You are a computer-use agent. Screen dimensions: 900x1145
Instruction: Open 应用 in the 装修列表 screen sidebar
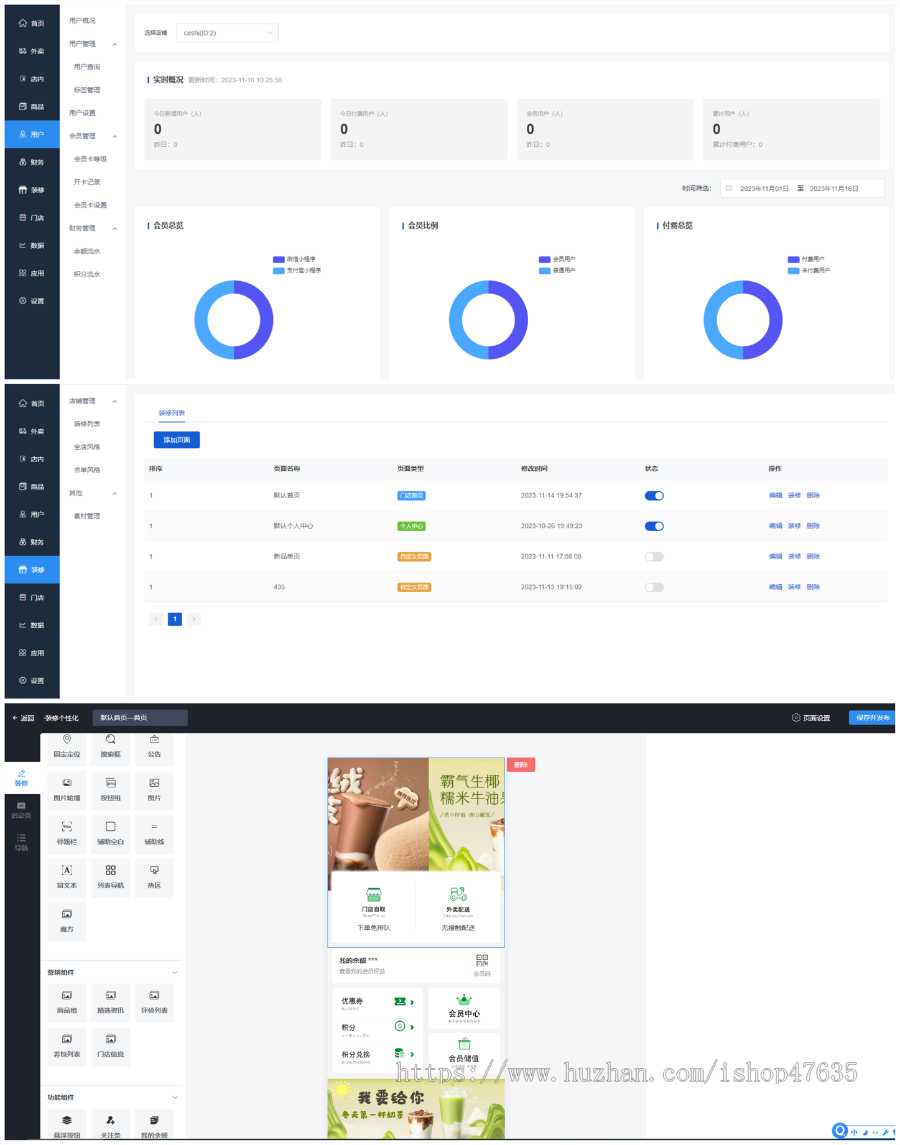(x=31, y=653)
